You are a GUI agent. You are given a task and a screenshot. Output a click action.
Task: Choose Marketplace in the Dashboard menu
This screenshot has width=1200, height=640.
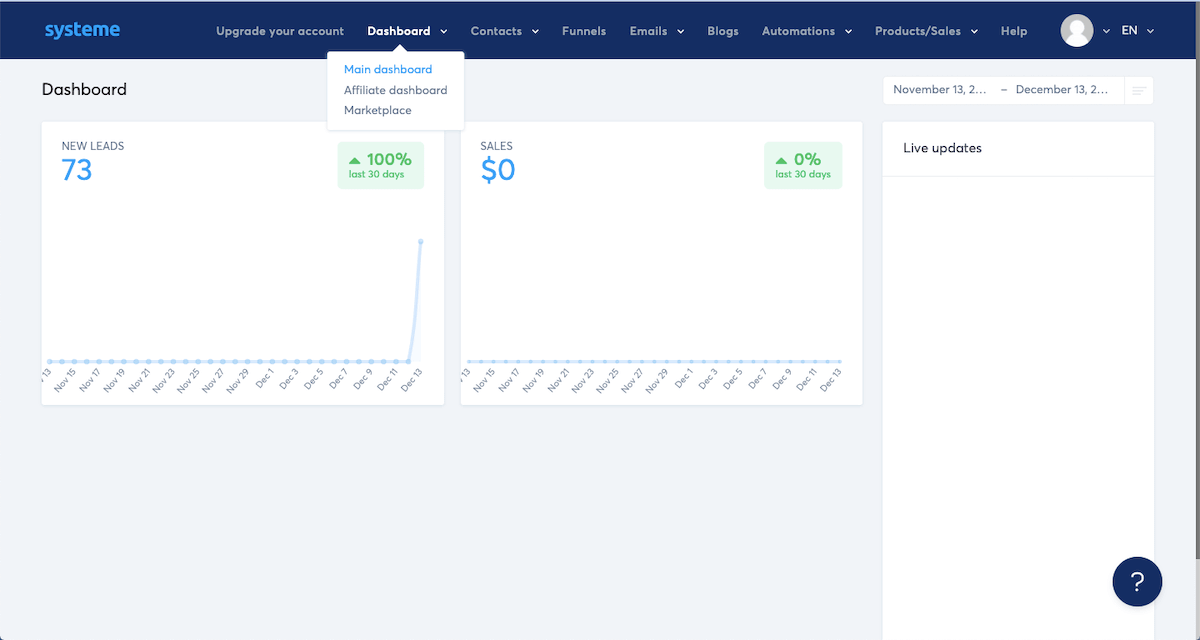377,110
